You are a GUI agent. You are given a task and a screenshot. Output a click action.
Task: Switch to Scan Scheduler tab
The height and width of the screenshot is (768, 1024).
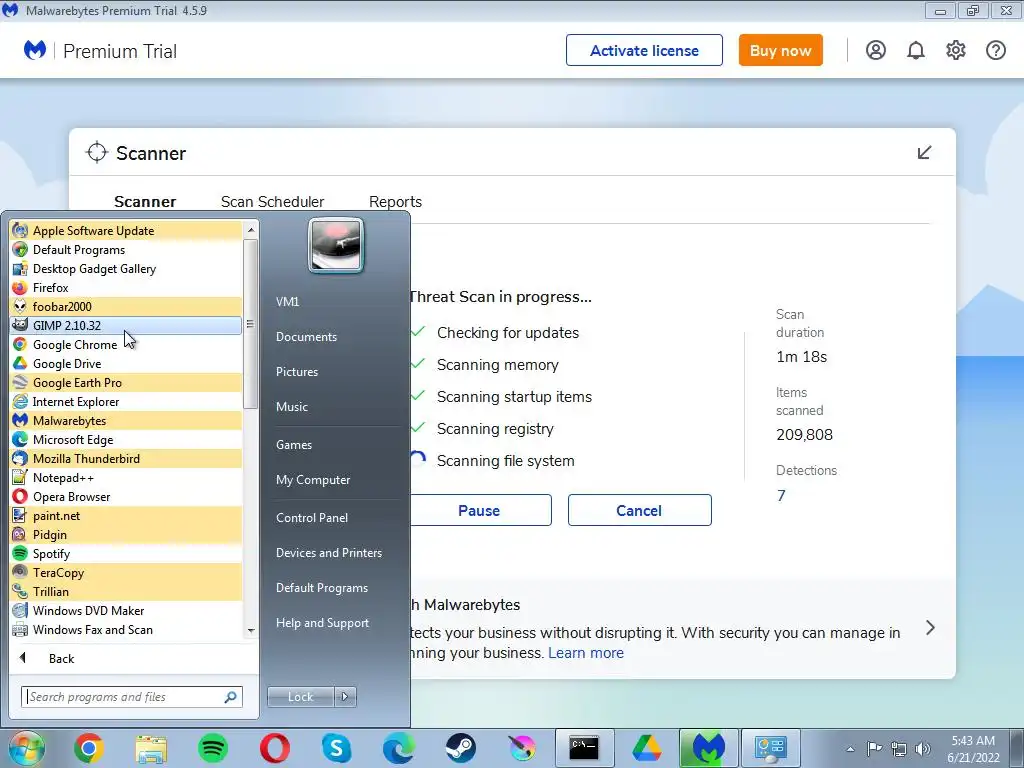click(x=272, y=202)
